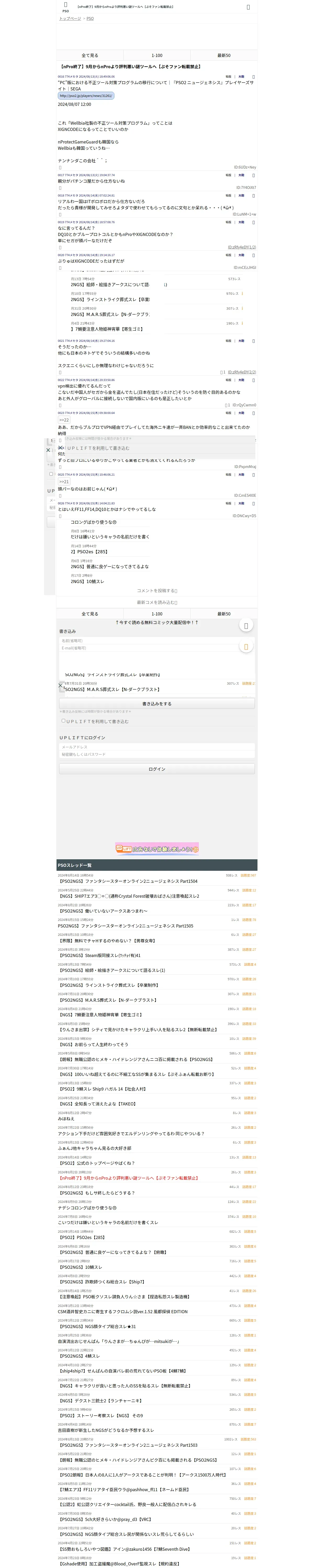Image resolution: width=314 pixels, height=1568 pixels.
Task: Select 全て見る tab above the write form
Action: pos(90,614)
